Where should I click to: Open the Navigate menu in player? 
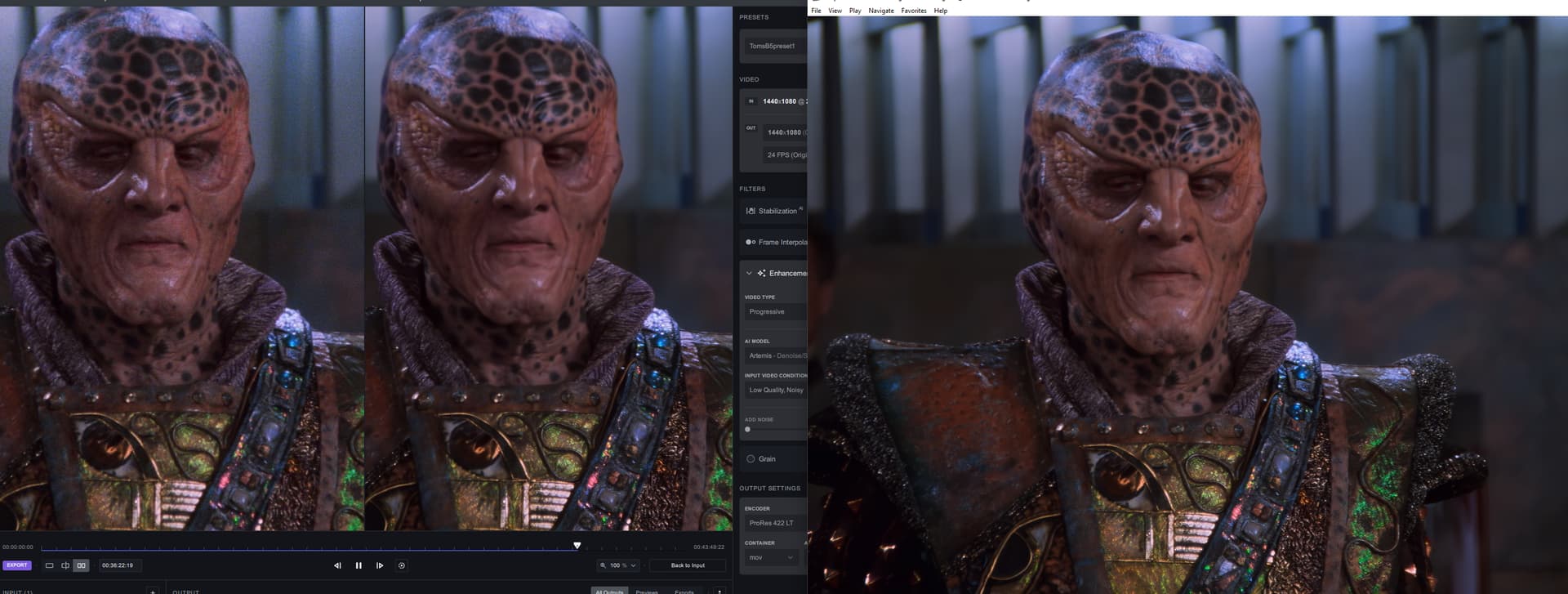tap(880, 11)
